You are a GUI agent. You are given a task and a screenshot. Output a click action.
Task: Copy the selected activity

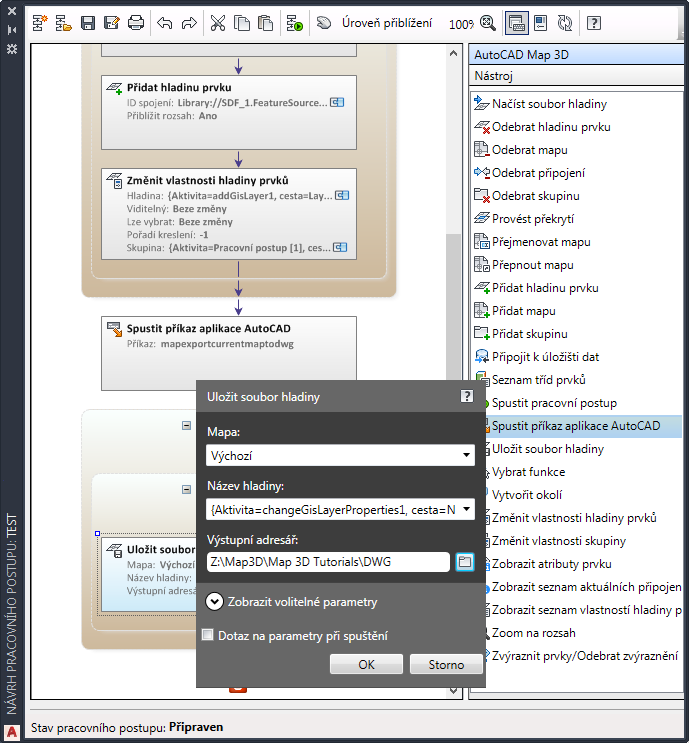click(242, 23)
